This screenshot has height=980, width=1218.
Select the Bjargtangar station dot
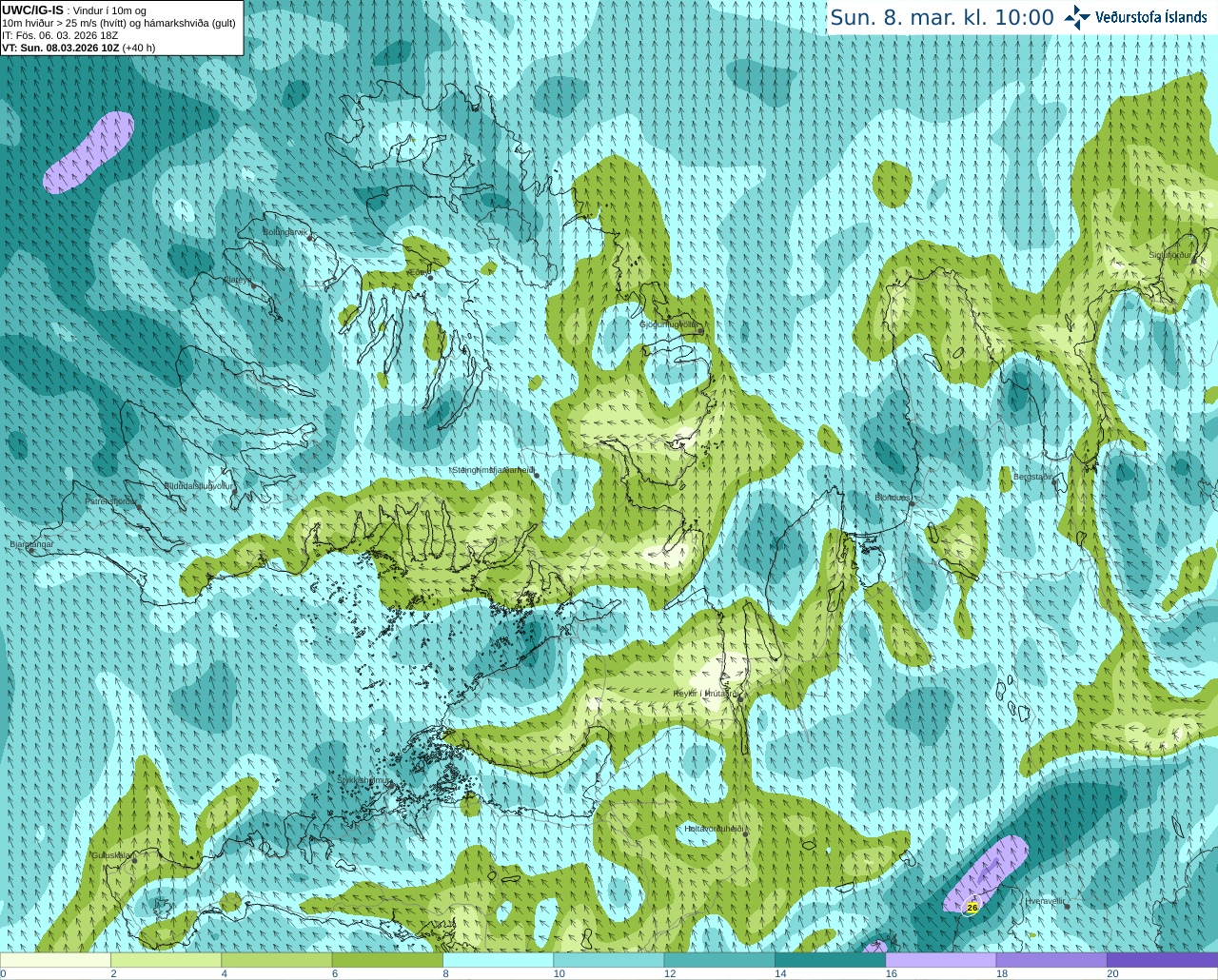click(31, 550)
